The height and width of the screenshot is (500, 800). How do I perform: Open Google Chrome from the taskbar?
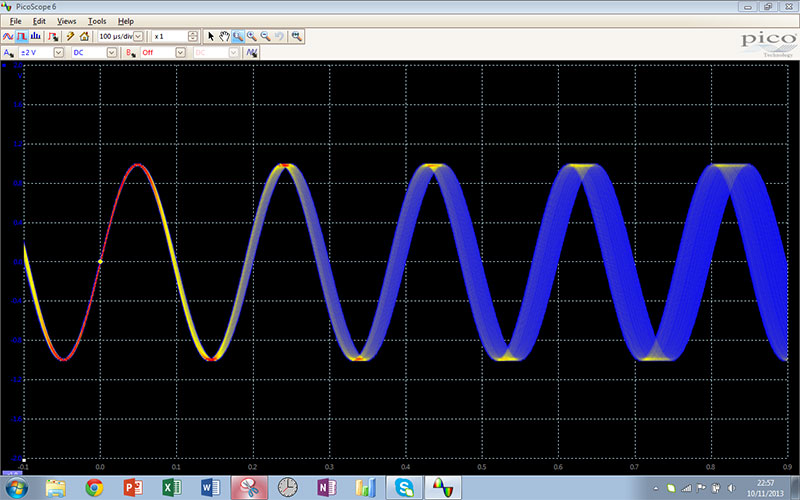point(94,487)
